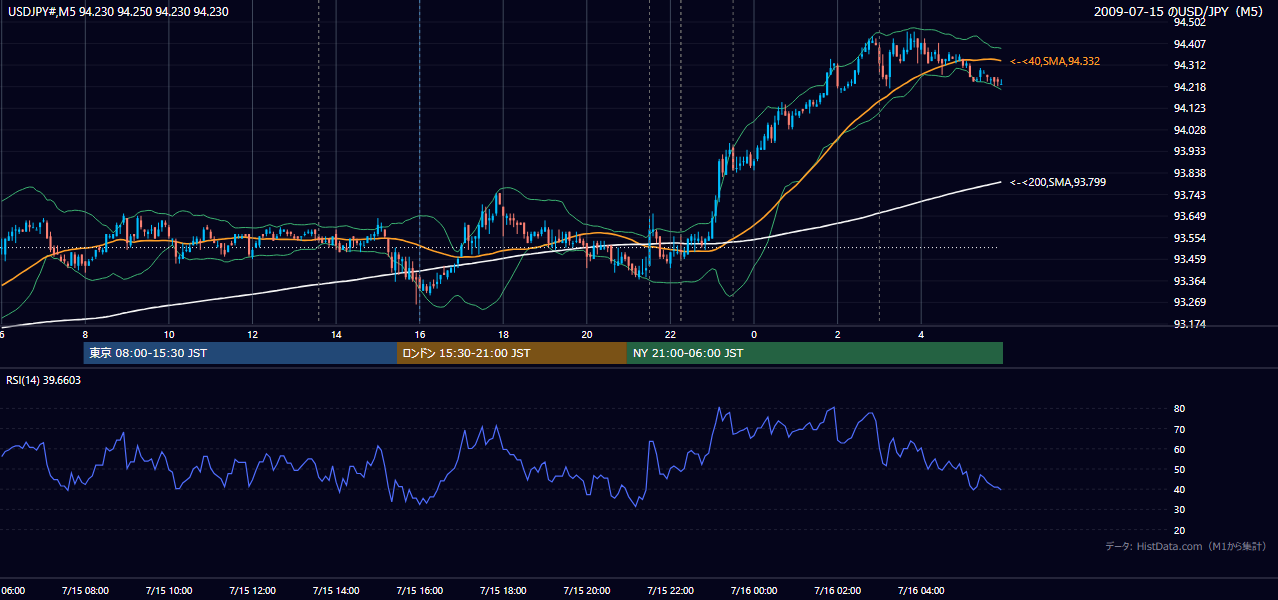The height and width of the screenshot is (600, 1278).
Task: Click RSI scale value 40
Action: pyautogui.click(x=1180, y=489)
